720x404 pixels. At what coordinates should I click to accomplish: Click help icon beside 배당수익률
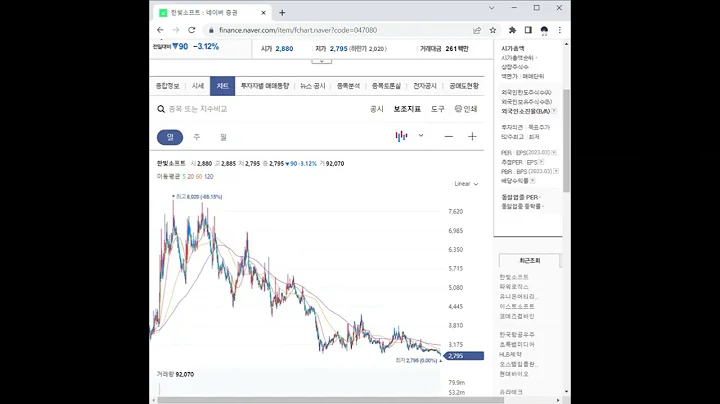pos(533,181)
